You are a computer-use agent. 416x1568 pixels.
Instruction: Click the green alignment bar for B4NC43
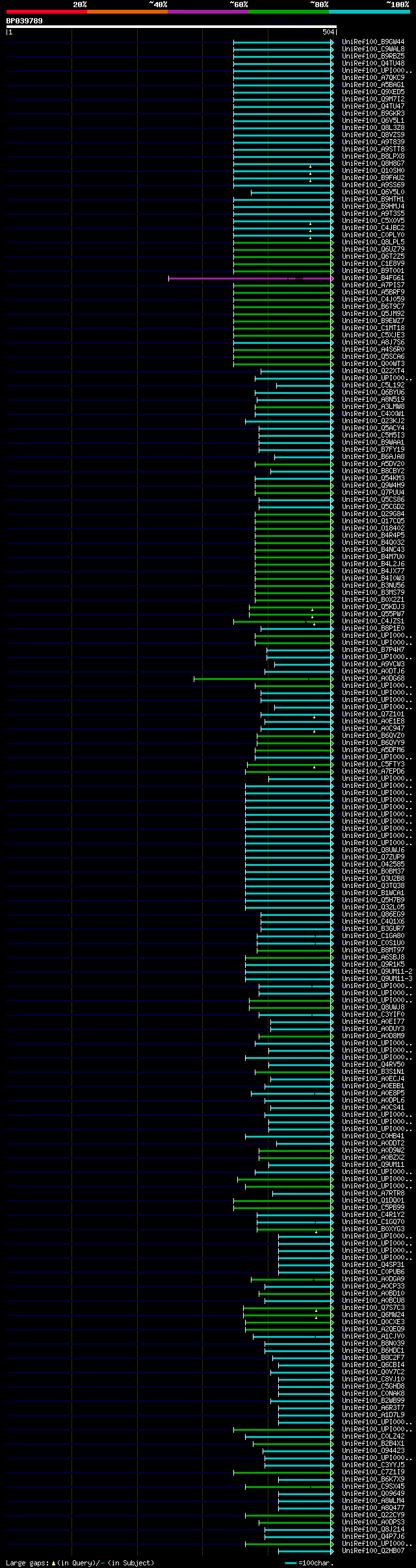click(x=294, y=550)
